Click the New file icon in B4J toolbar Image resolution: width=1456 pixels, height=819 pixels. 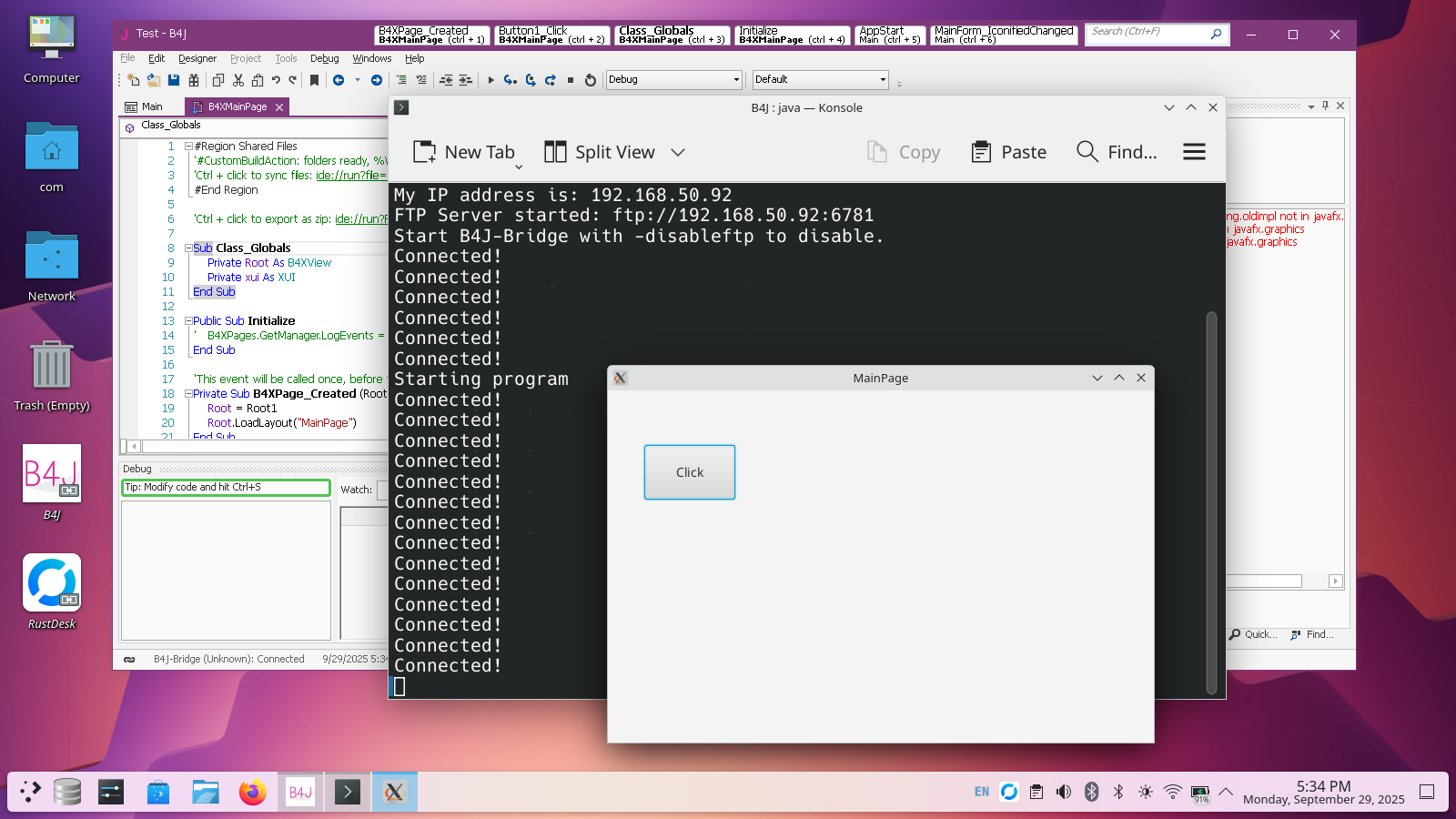pos(133,80)
